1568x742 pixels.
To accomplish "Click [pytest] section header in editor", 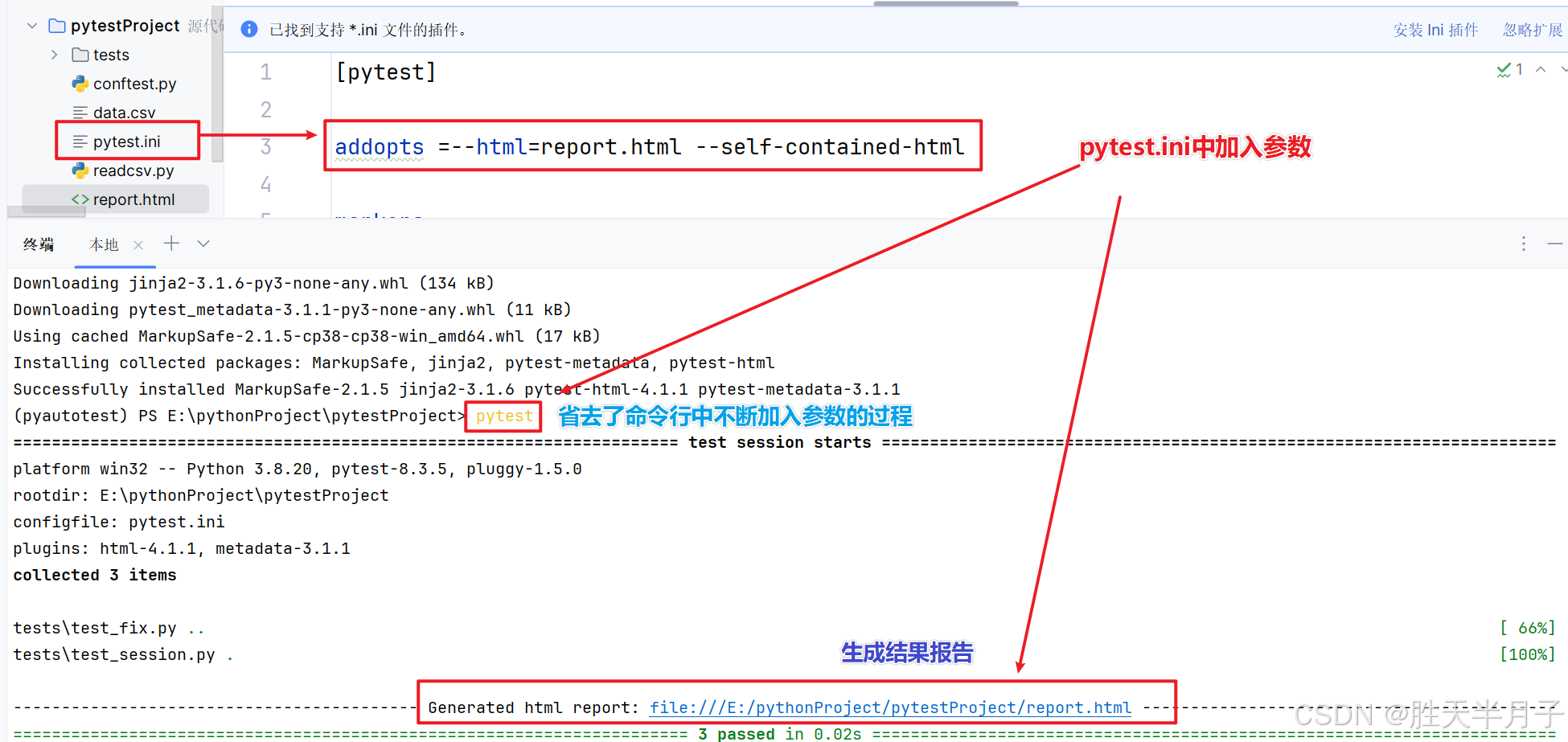I will click(x=386, y=72).
